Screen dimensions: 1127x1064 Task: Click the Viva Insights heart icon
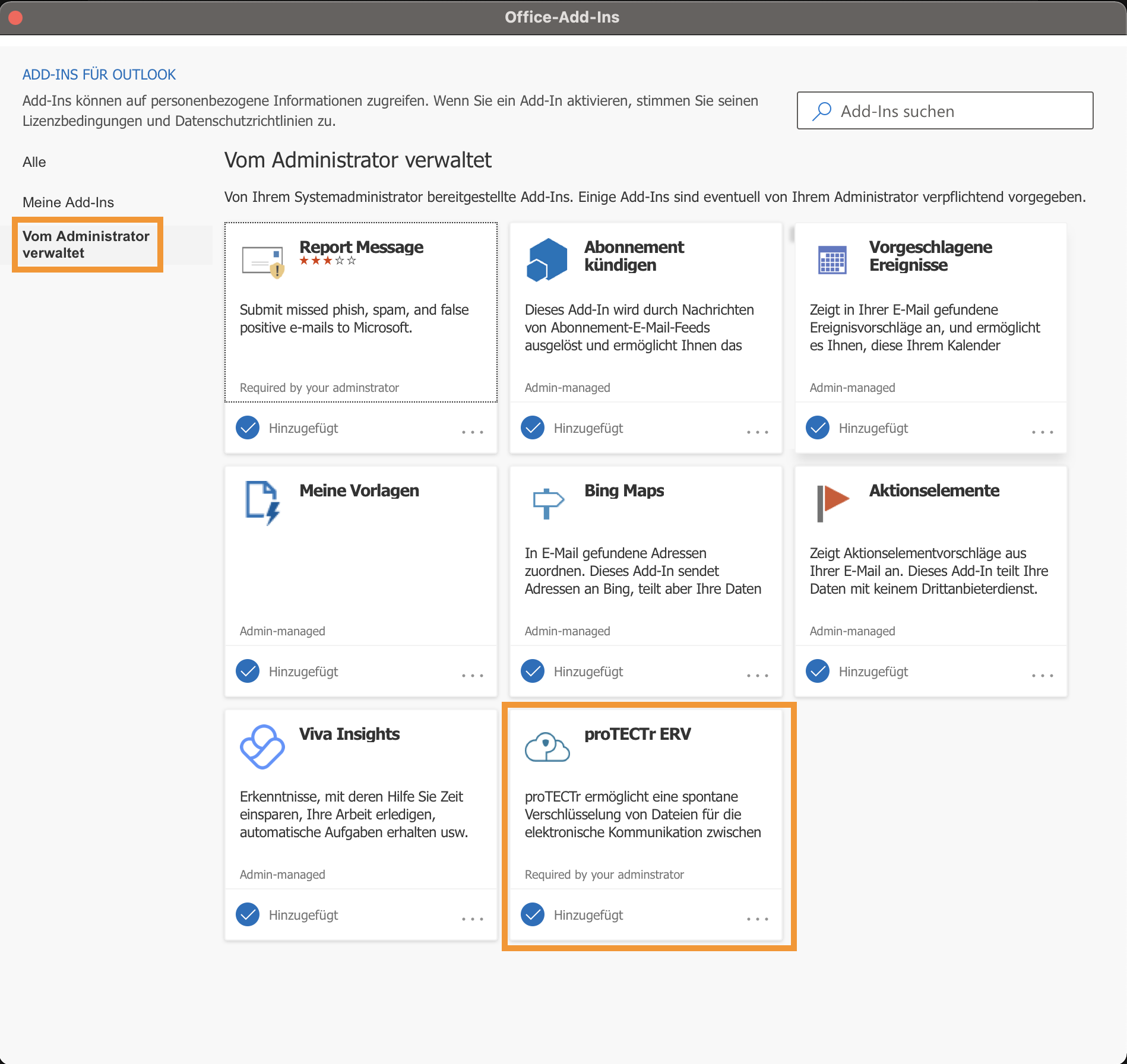pyautogui.click(x=262, y=746)
